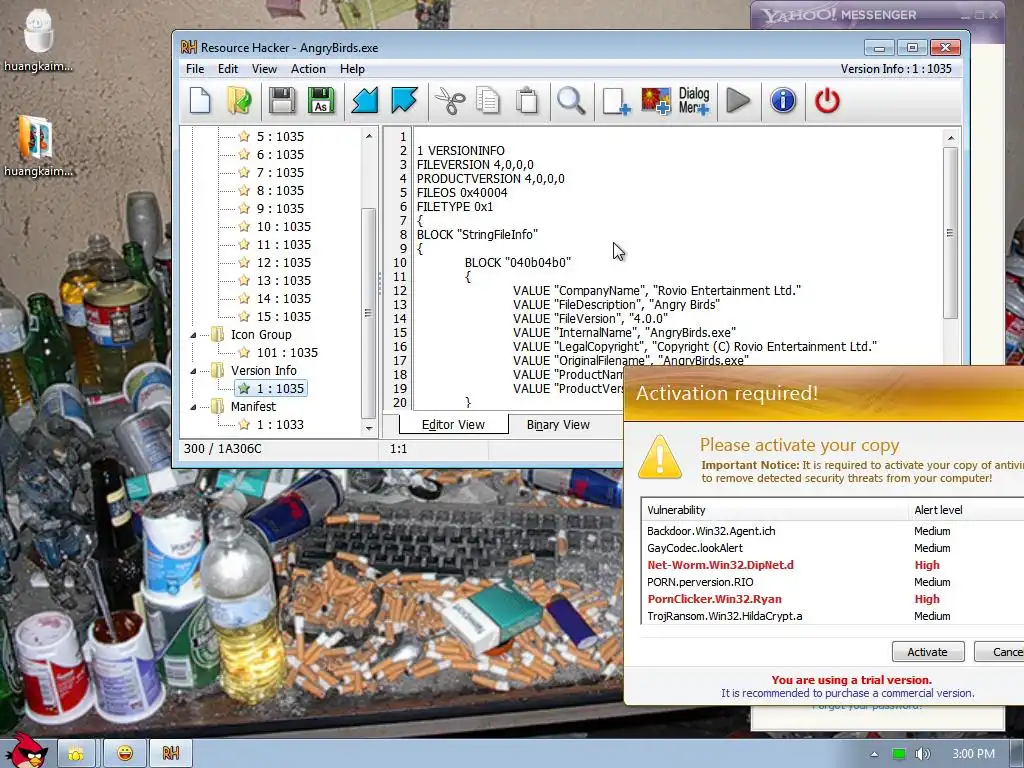The width and height of the screenshot is (1024, 768).
Task: Collapse the Version Info tree node
Action: pyautogui.click(x=193, y=371)
